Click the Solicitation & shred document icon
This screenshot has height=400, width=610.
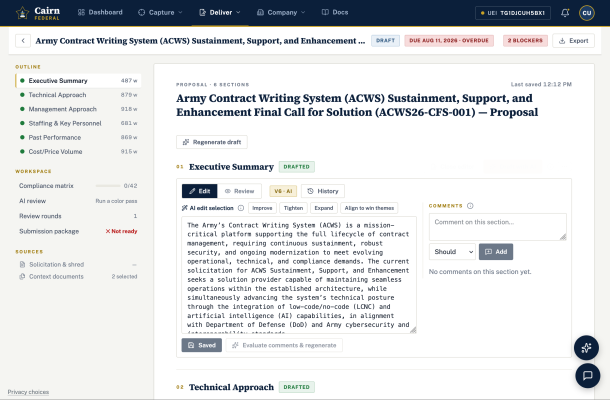pos(22,265)
